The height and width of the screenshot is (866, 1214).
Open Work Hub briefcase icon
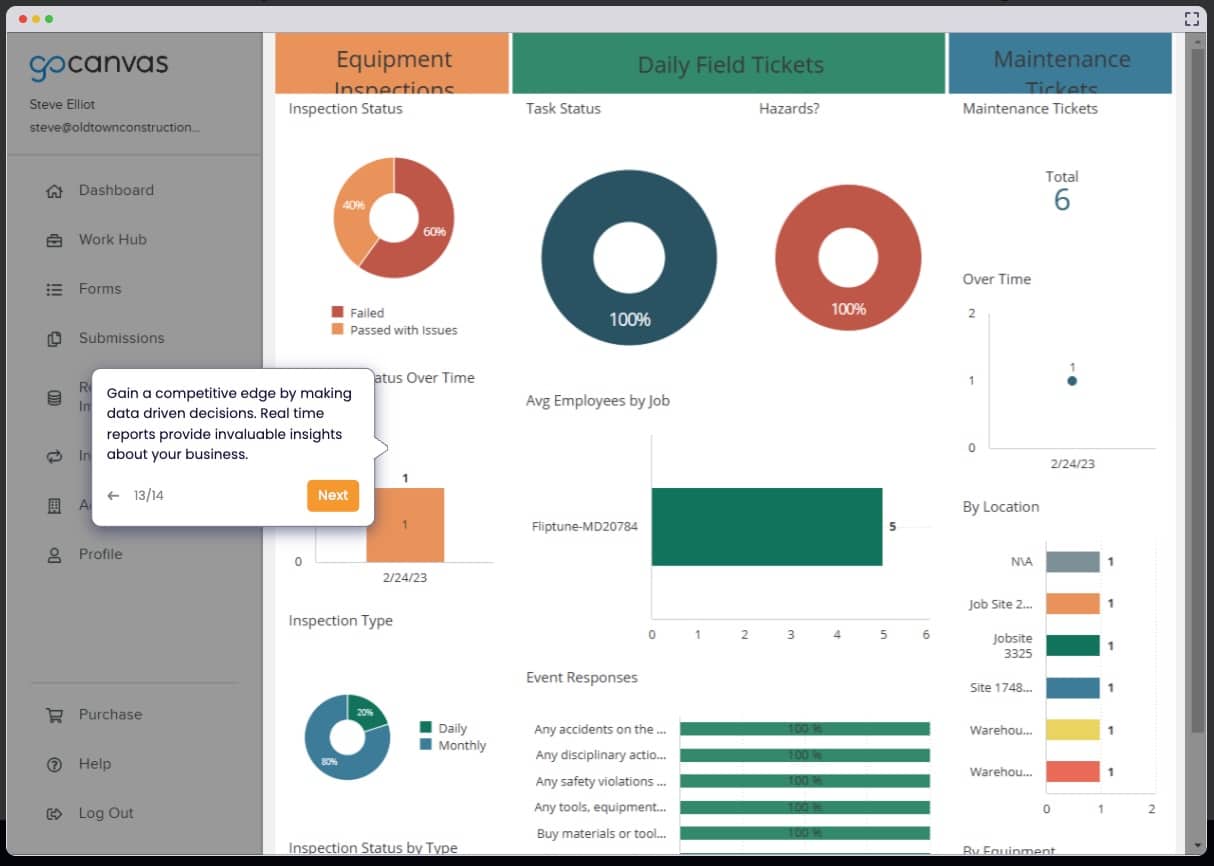coord(55,240)
